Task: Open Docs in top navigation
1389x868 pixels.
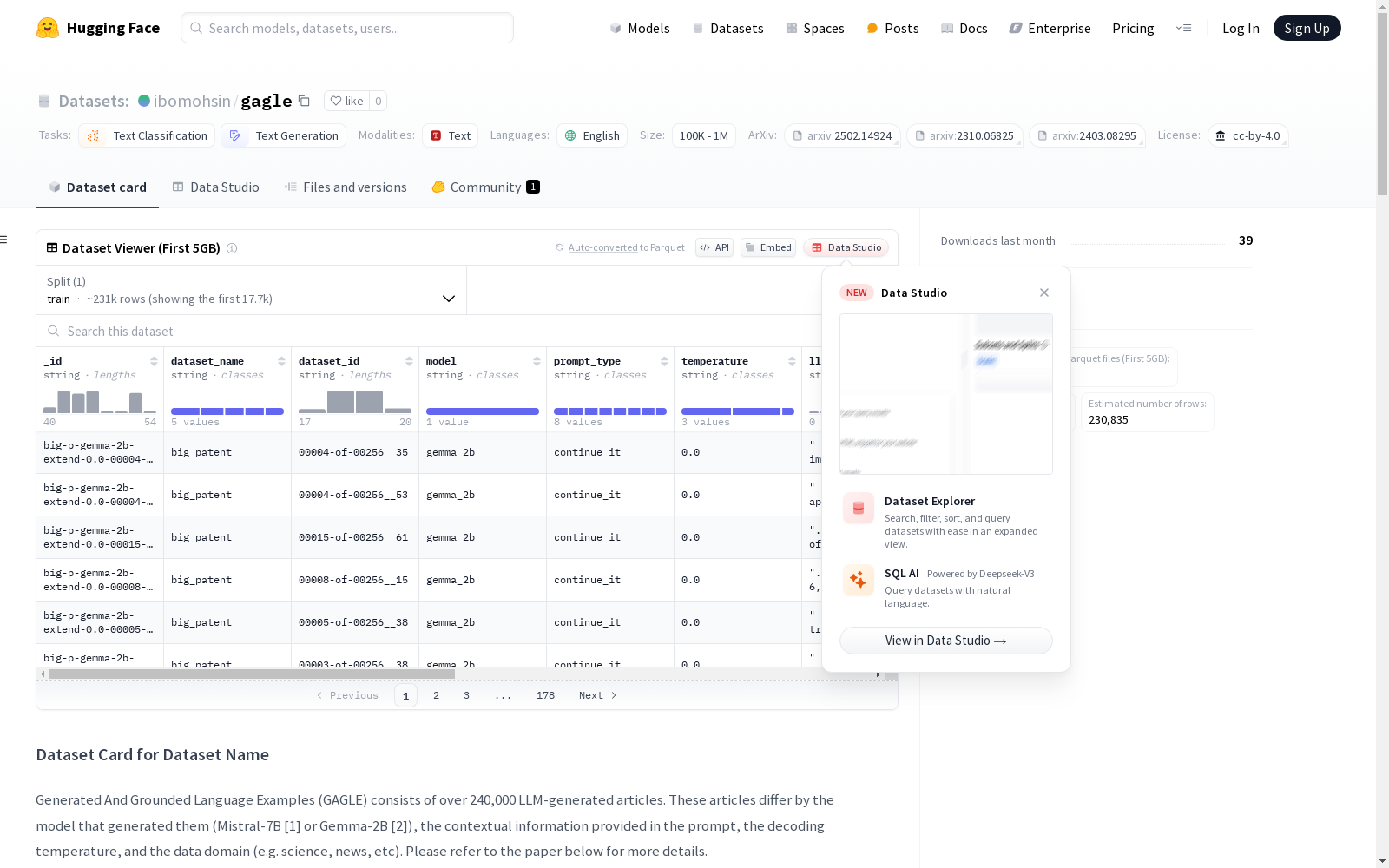Action: coord(964,28)
